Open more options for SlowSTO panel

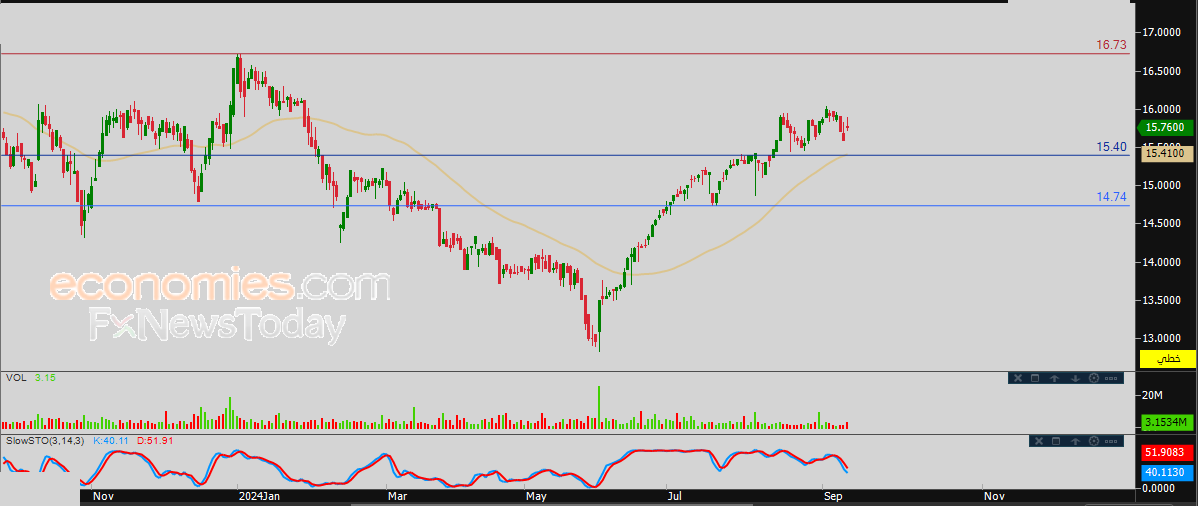(1111, 441)
